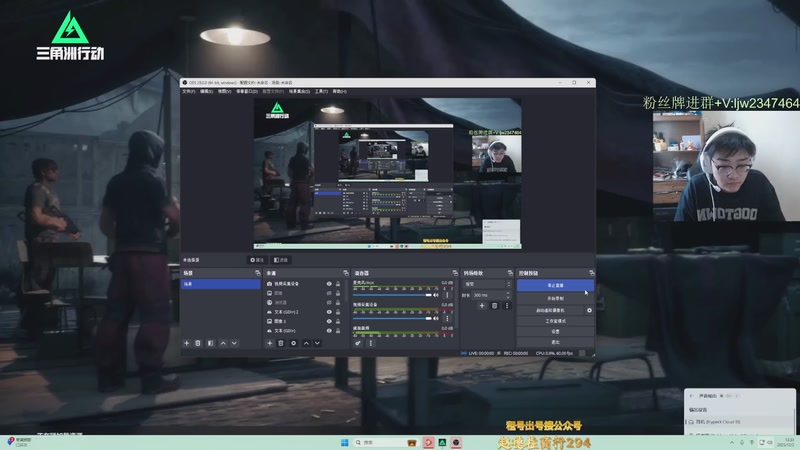Image resolution: width=800 pixels, height=450 pixels.
Task: Open audio mixer menu dots at panel bottom
Action: tap(371, 343)
